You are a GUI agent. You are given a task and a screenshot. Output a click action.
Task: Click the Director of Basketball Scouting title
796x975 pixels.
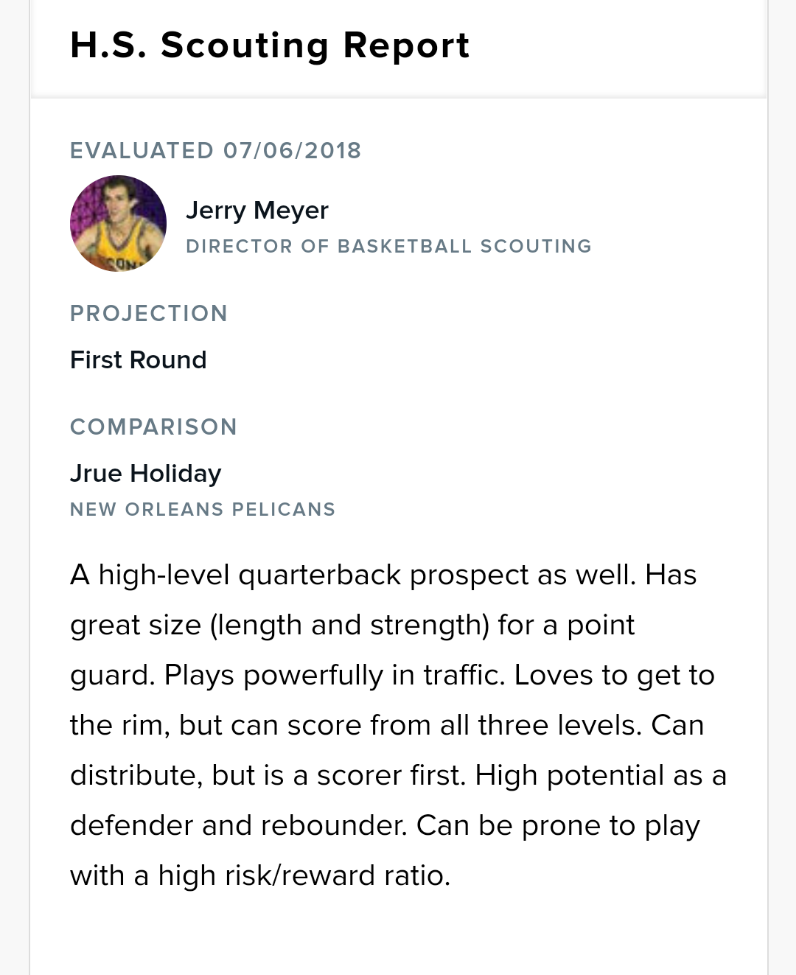[x=389, y=246]
